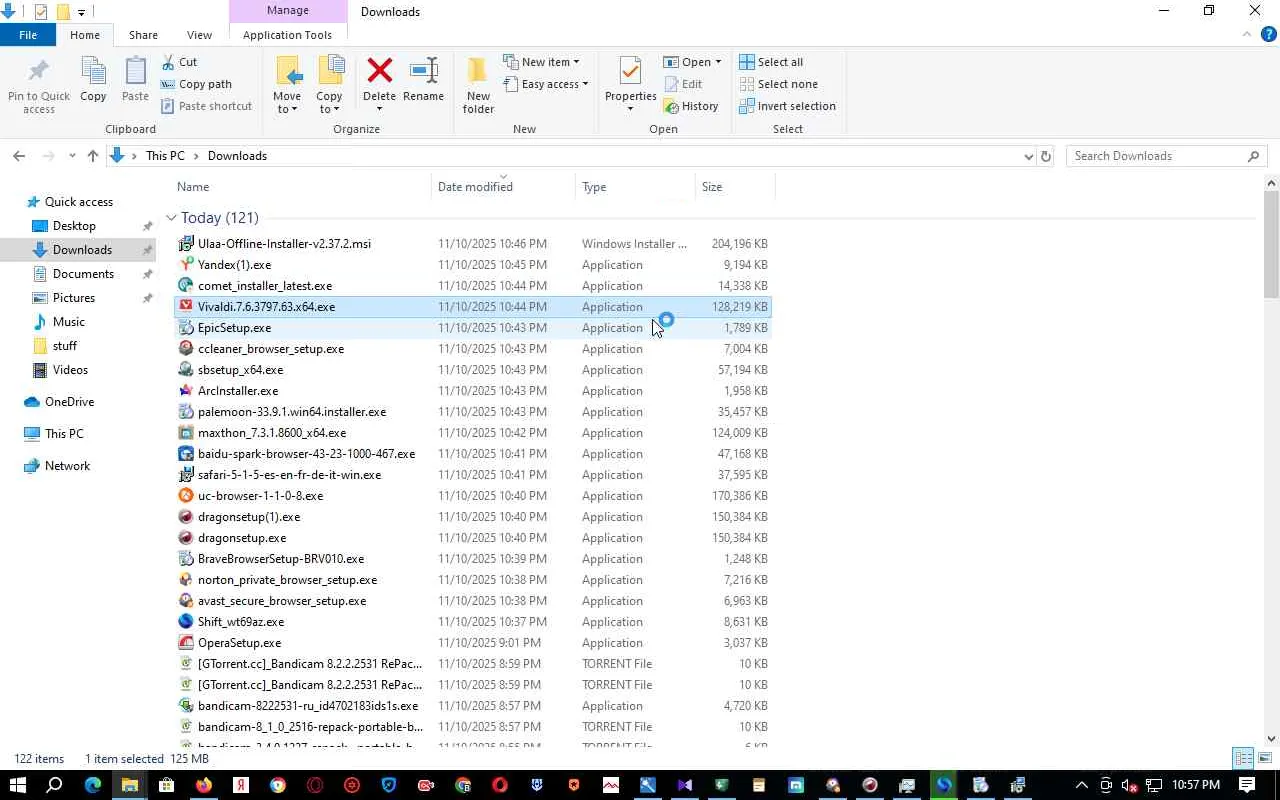Sort by the Size column header
Viewport: 1280px width, 800px height.
[735, 187]
